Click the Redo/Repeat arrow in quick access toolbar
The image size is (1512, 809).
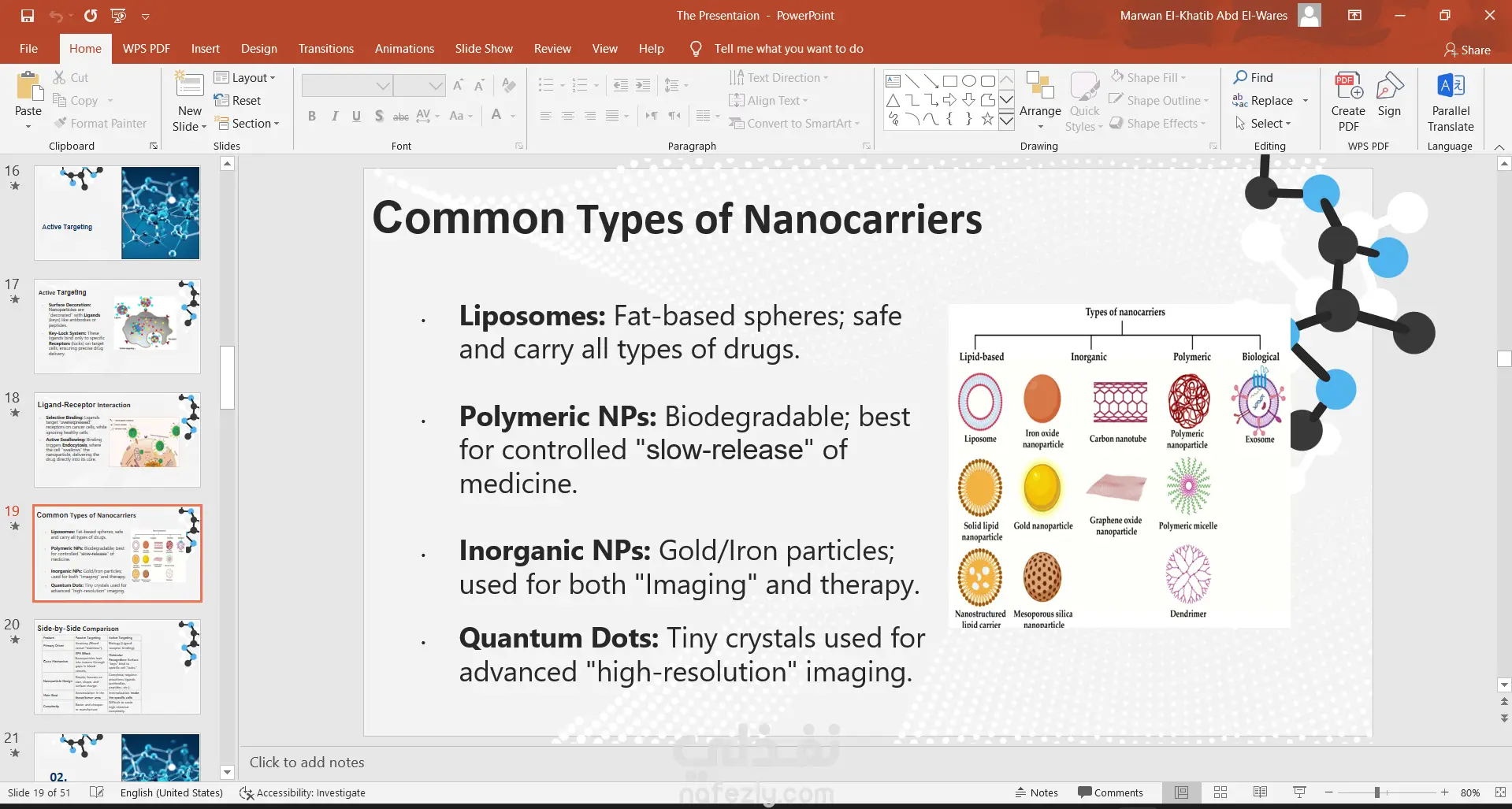tap(91, 16)
